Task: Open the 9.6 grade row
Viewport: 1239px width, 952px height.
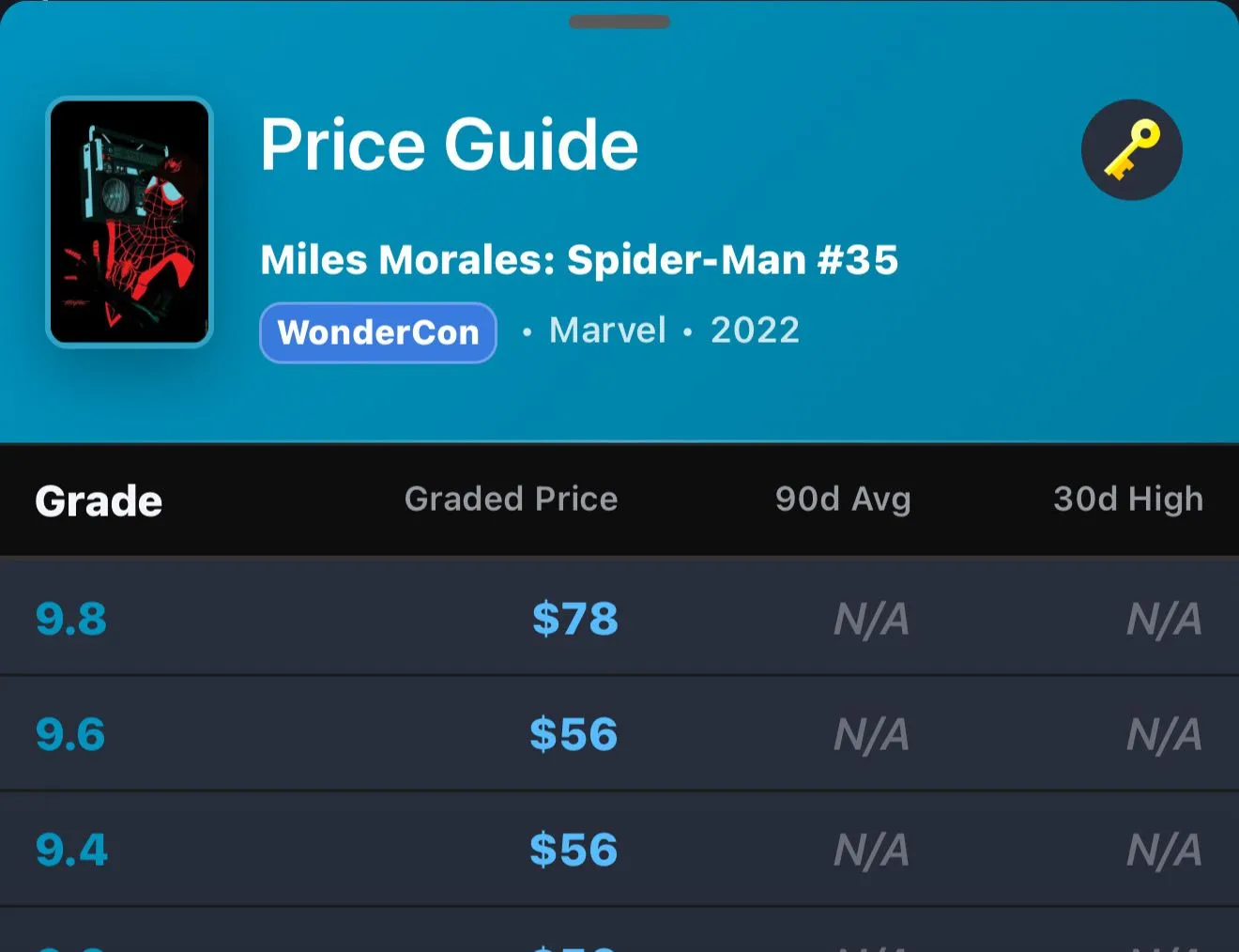Action: (619, 733)
